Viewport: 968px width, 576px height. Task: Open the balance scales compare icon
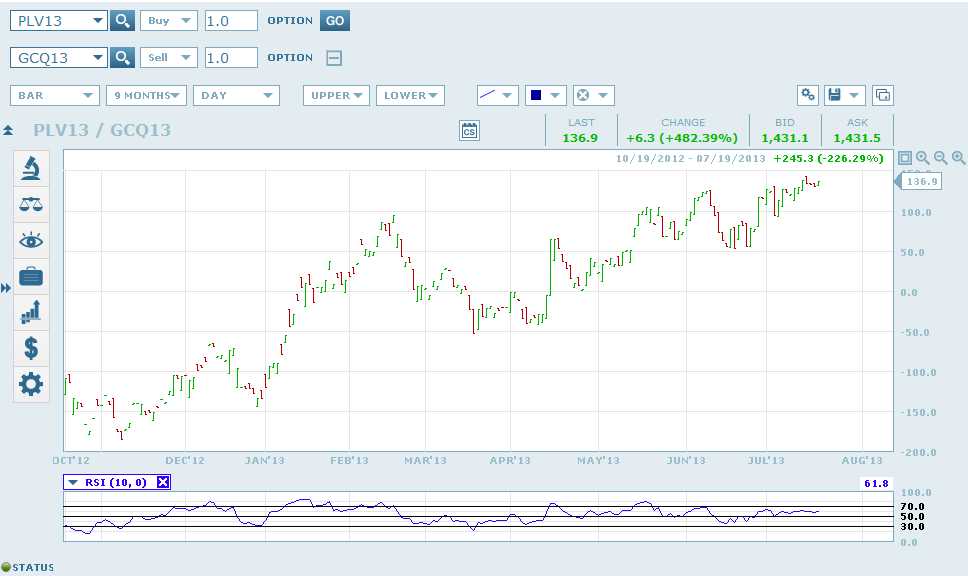point(31,204)
